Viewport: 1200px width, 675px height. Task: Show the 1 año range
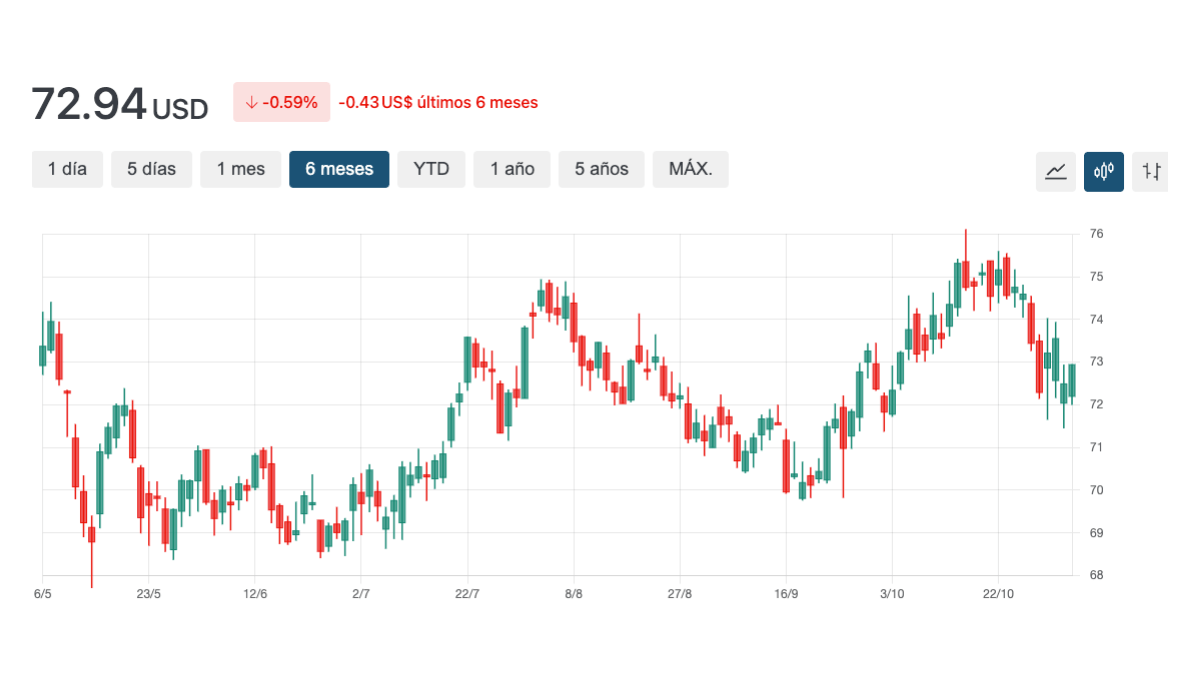tap(512, 169)
